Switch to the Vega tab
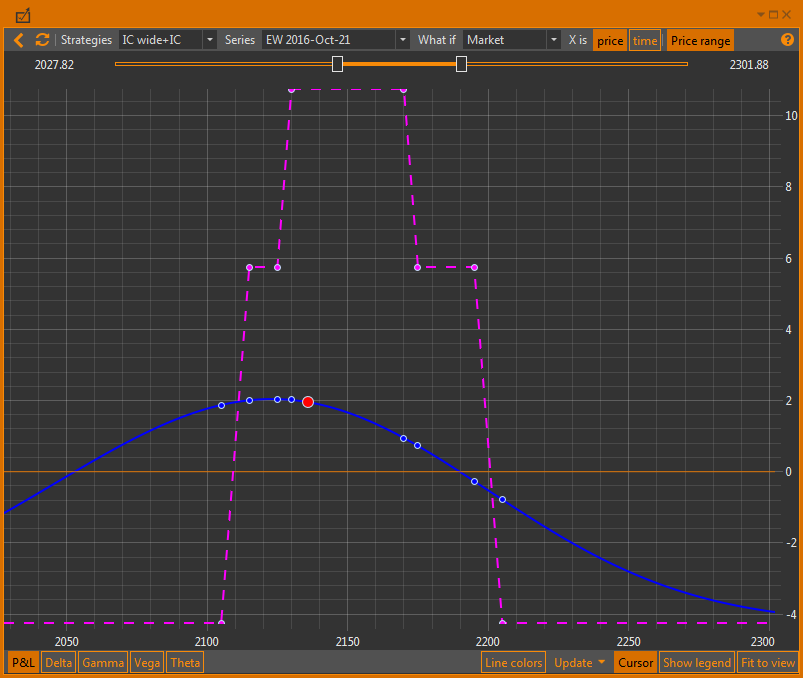The width and height of the screenshot is (803, 678). point(147,663)
